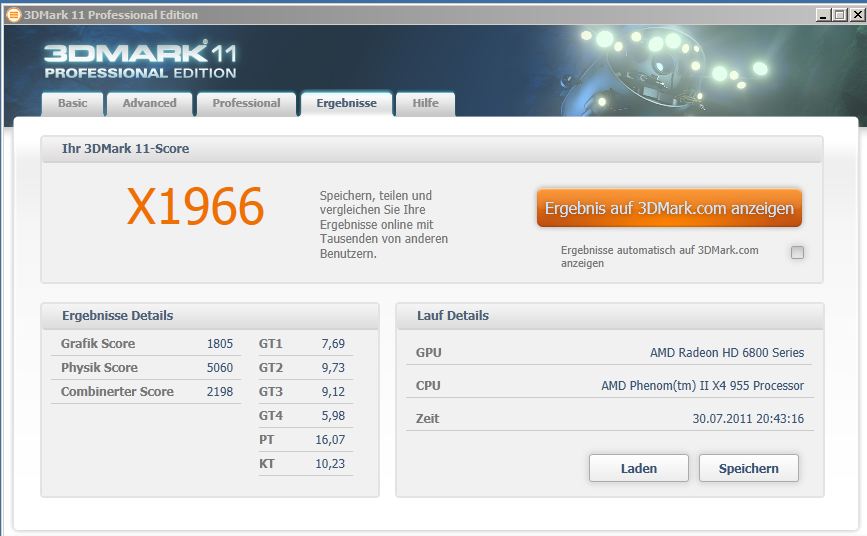Screen dimensions: 867x536
Task: Close the 3DMark 11 window
Action: point(857,15)
